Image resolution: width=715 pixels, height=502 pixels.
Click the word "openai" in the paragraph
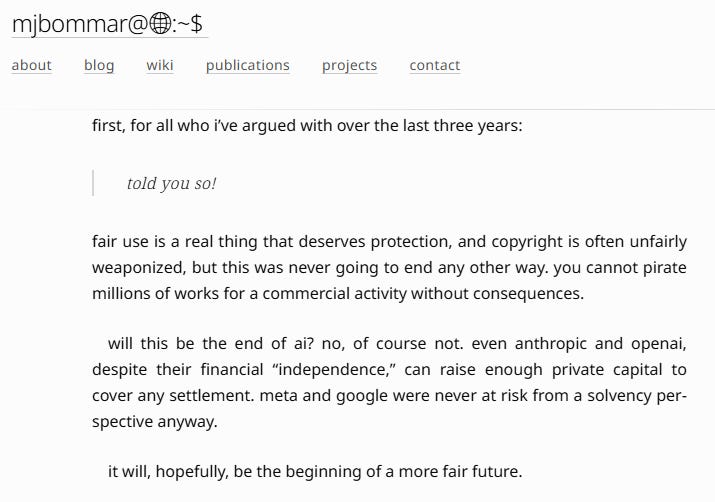(x=658, y=344)
